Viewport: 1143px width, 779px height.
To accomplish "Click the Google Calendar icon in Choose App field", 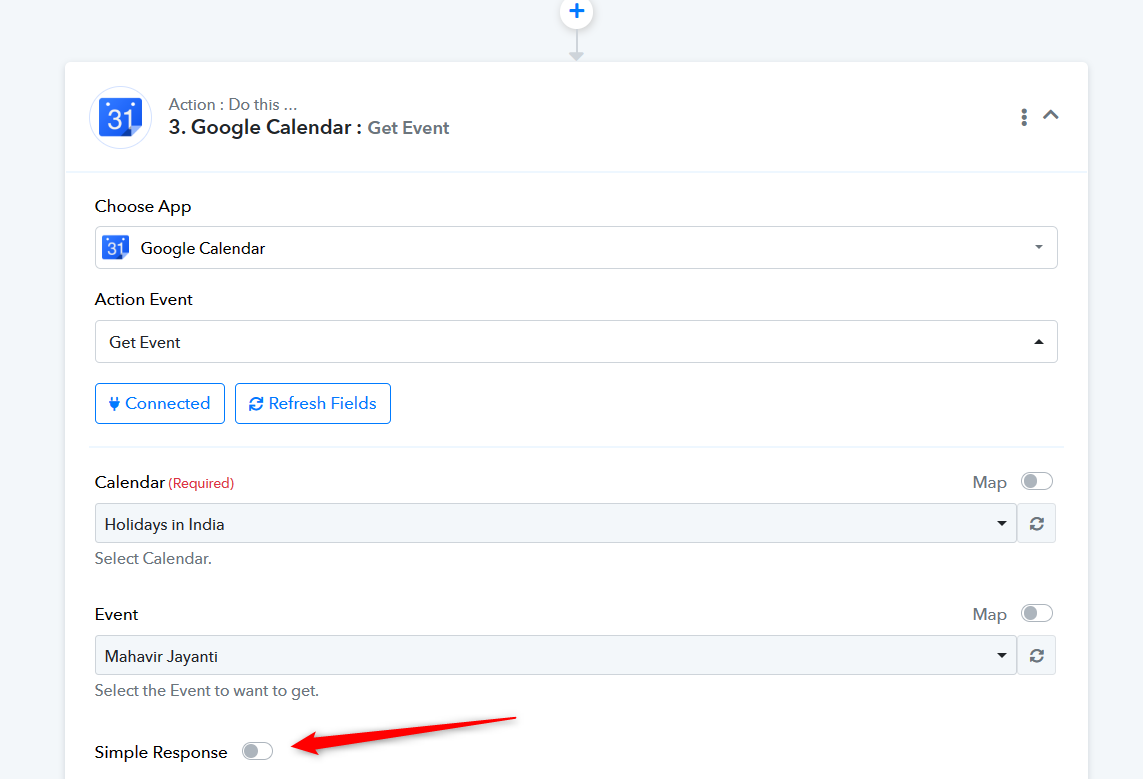I will click(116, 248).
